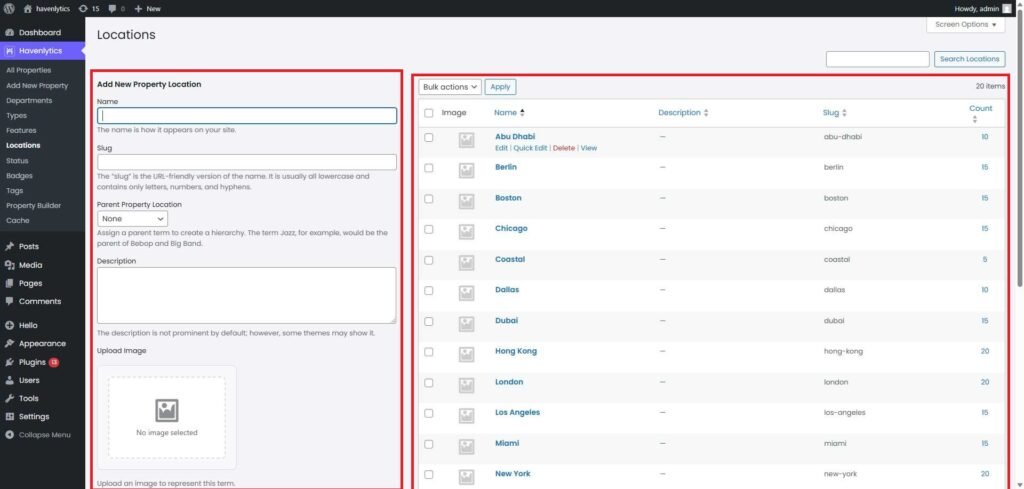The height and width of the screenshot is (489, 1024).
Task: Open the Bulk actions dropdown
Action: [450, 87]
